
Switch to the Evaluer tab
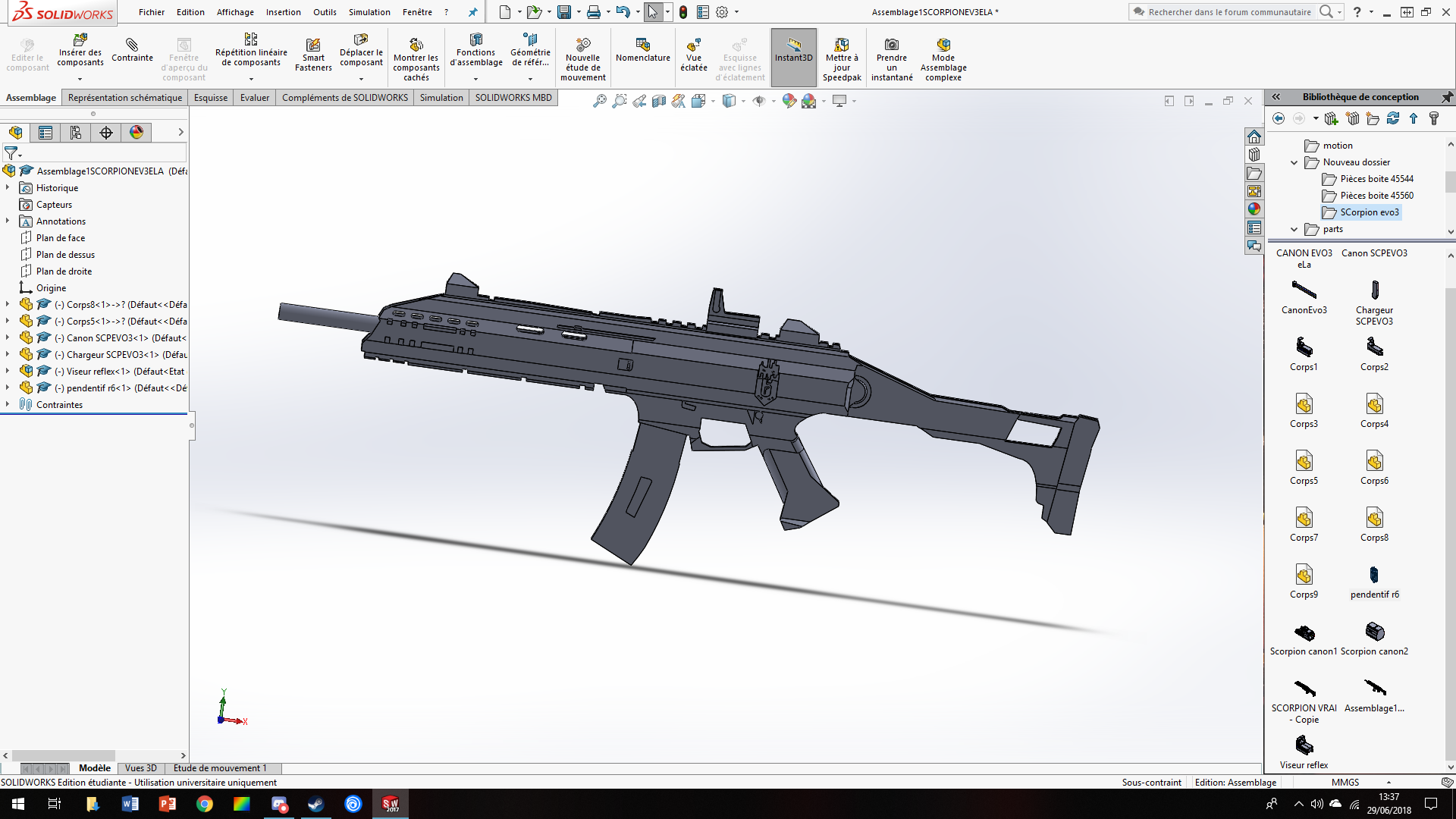tap(255, 98)
